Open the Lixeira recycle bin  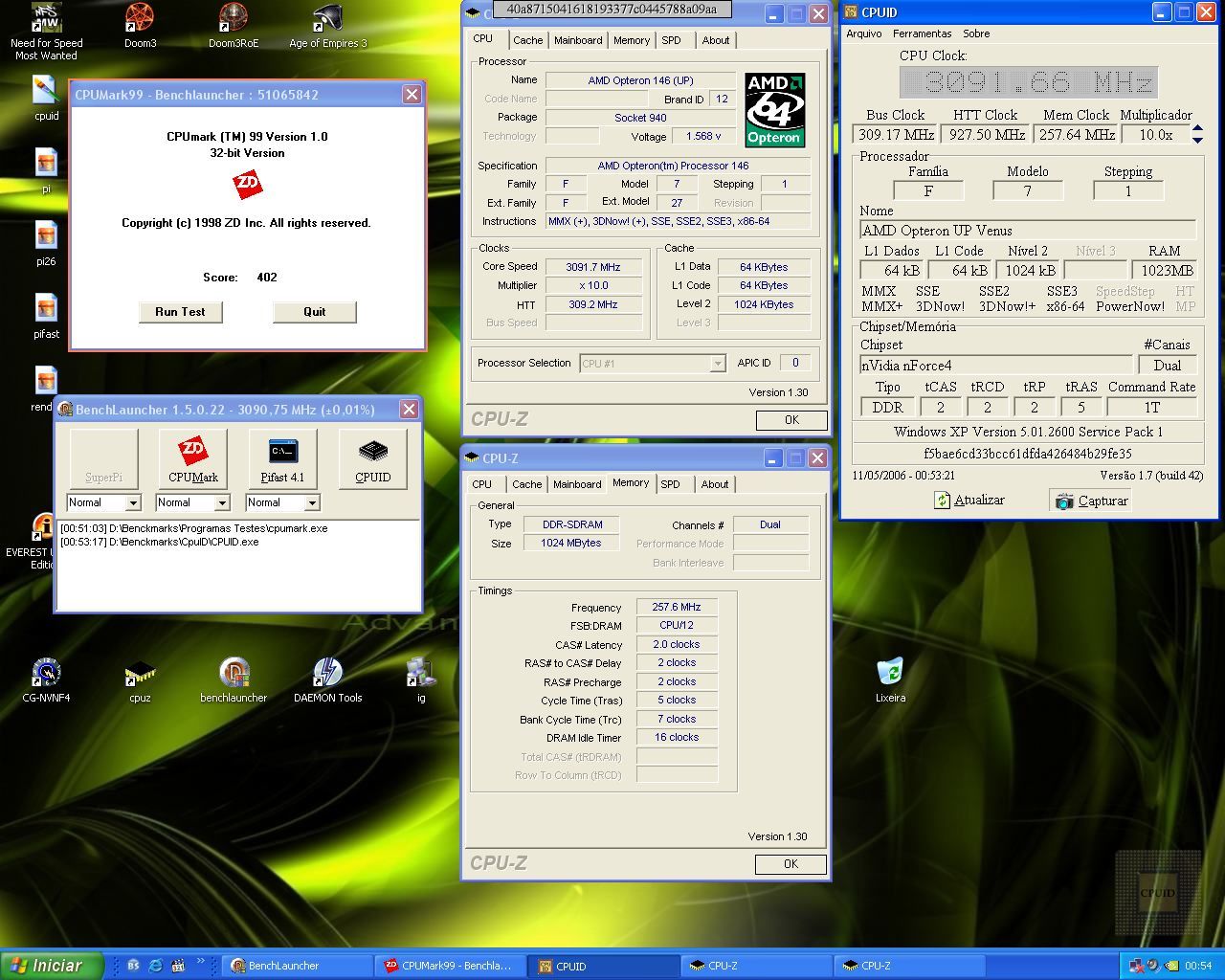click(890, 680)
